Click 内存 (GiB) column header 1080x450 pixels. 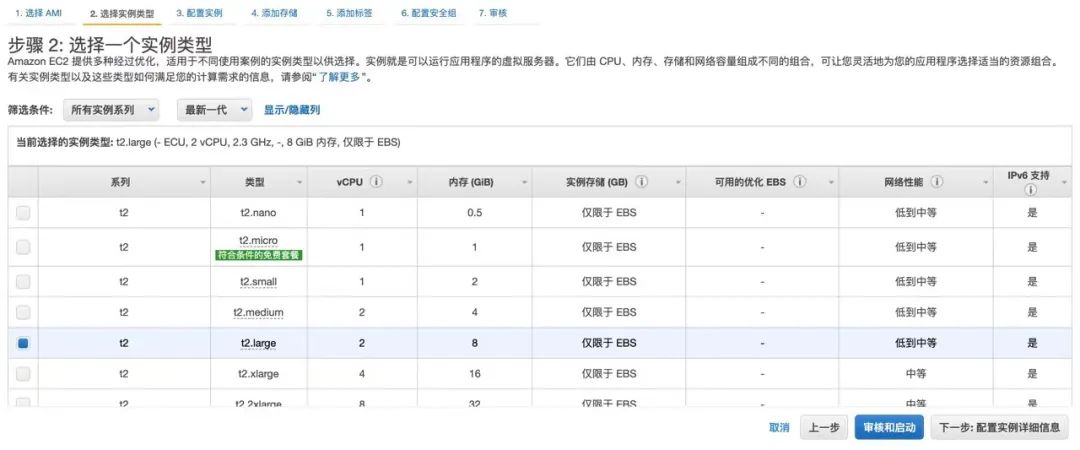(x=475, y=183)
